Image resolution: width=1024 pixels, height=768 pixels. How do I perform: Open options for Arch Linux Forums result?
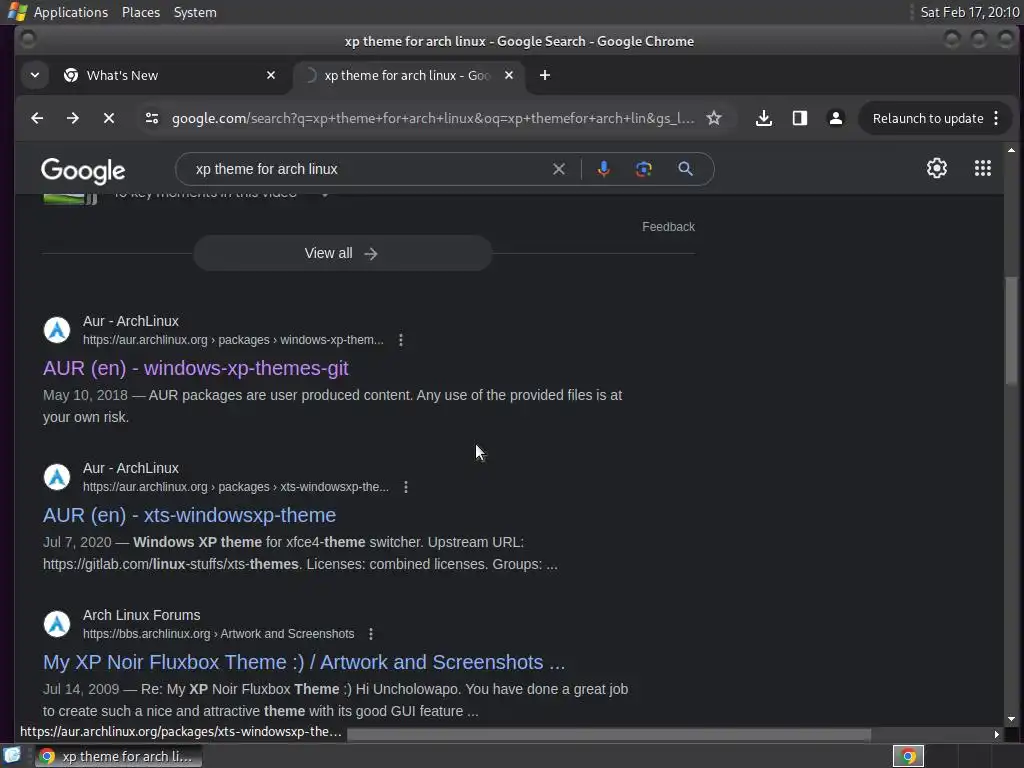tap(371, 634)
